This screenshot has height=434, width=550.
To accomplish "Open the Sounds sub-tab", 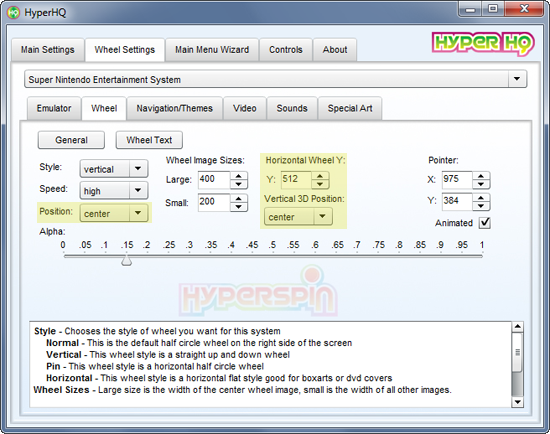I will coord(292,108).
